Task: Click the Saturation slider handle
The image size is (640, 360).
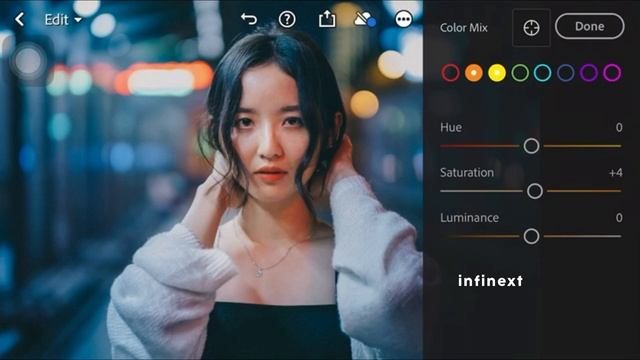Action: pyautogui.click(x=535, y=191)
